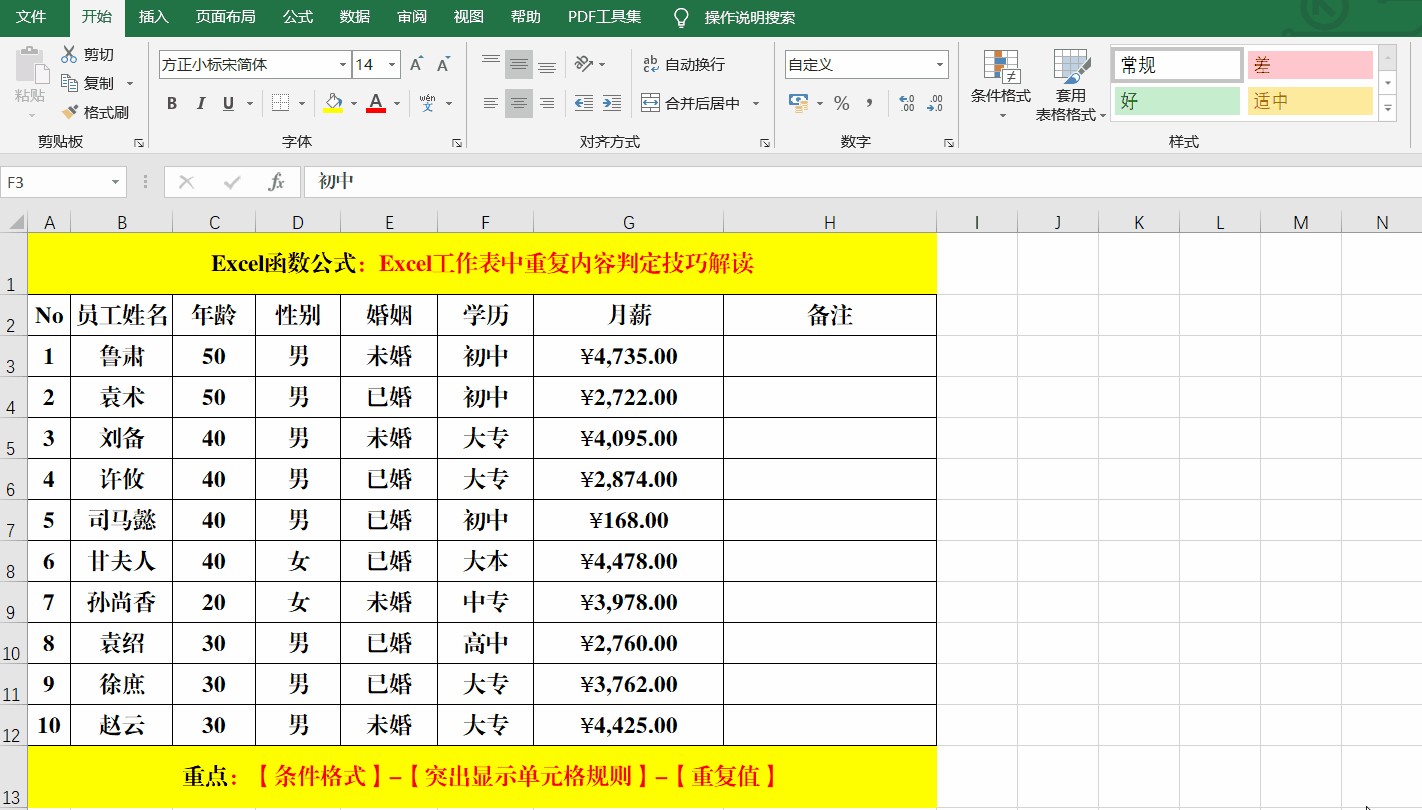Switch to the 插入 (Insert) tab
Image resolution: width=1422 pixels, height=810 pixels.
point(153,17)
